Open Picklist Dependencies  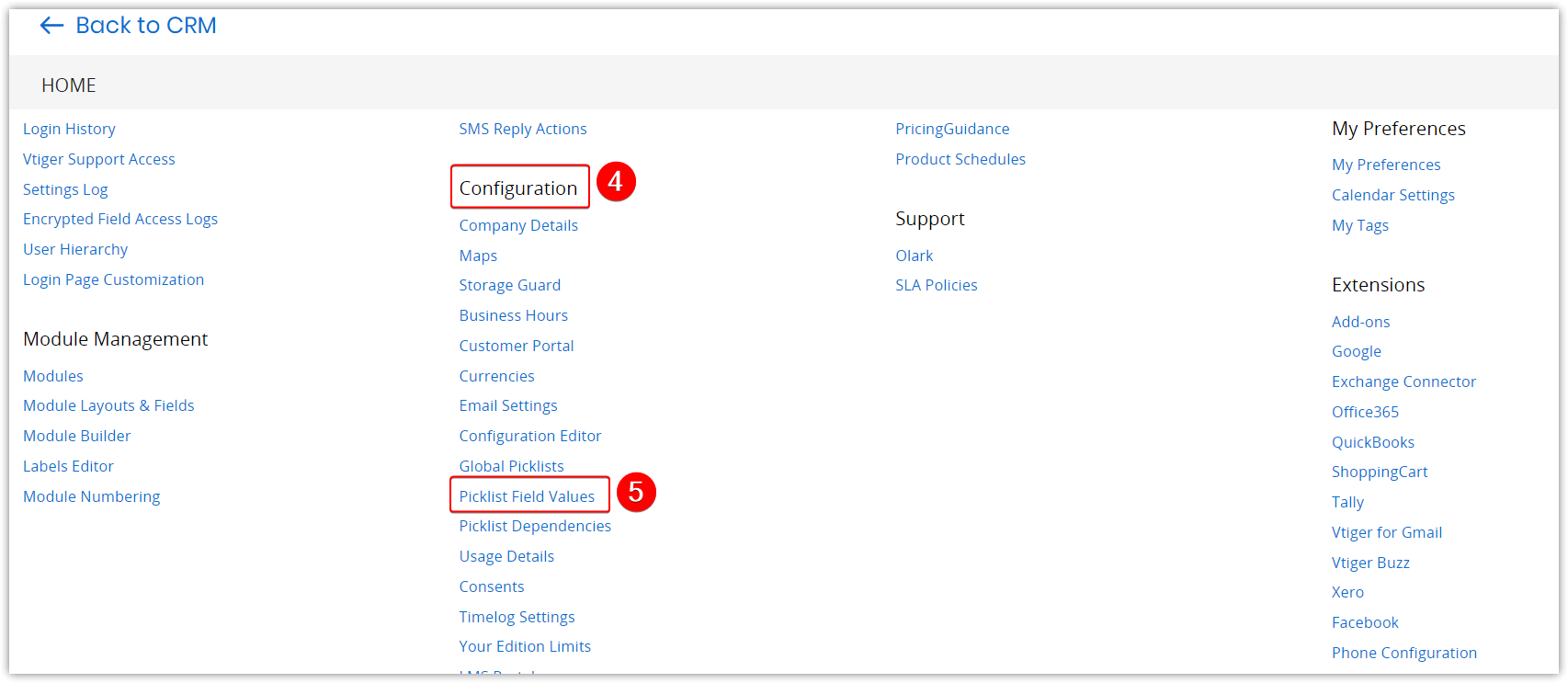point(535,526)
